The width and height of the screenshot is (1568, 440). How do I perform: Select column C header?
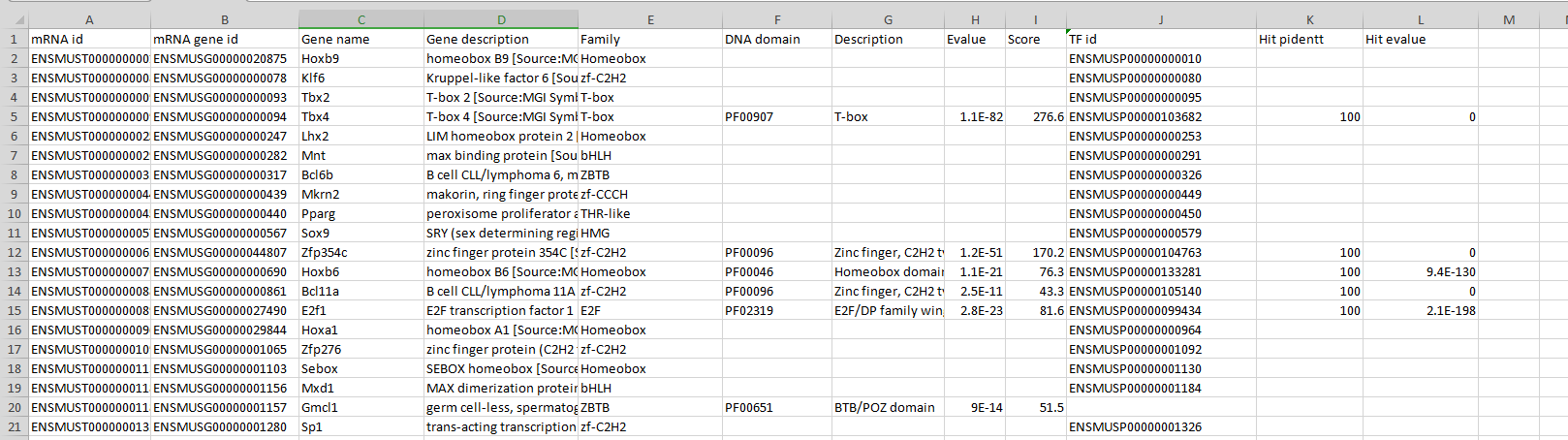click(x=361, y=19)
